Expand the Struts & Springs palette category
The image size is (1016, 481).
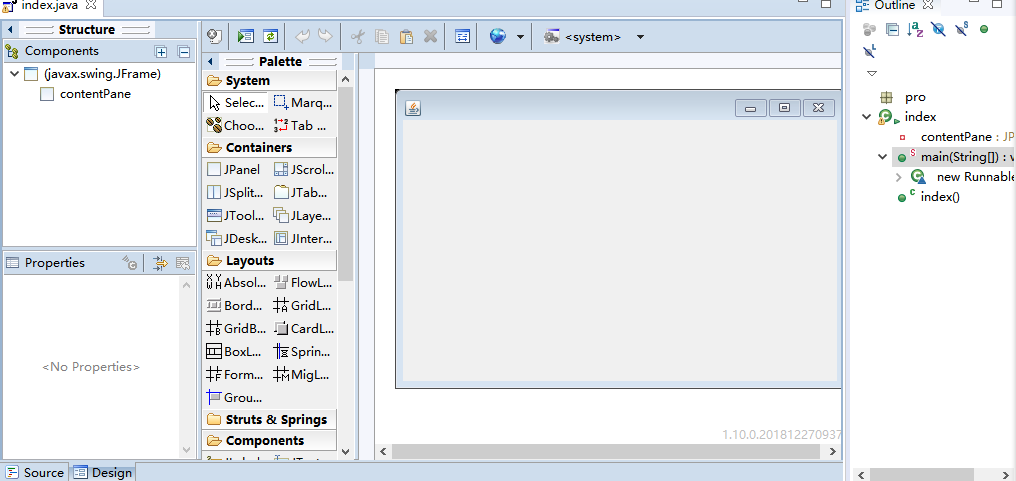point(270,419)
